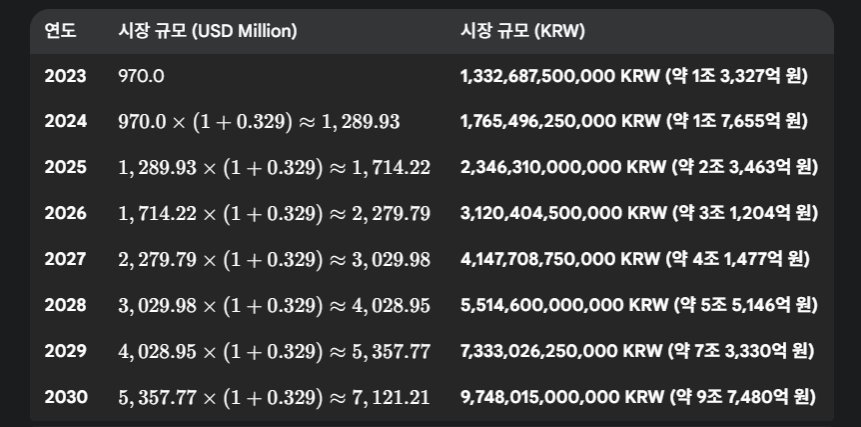This screenshot has height=427, width=861.
Task: Select the 2025 year cell
Action: tap(65, 167)
